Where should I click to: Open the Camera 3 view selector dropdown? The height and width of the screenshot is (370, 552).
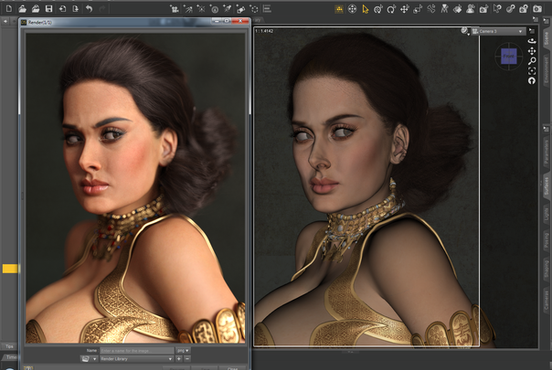coord(498,31)
